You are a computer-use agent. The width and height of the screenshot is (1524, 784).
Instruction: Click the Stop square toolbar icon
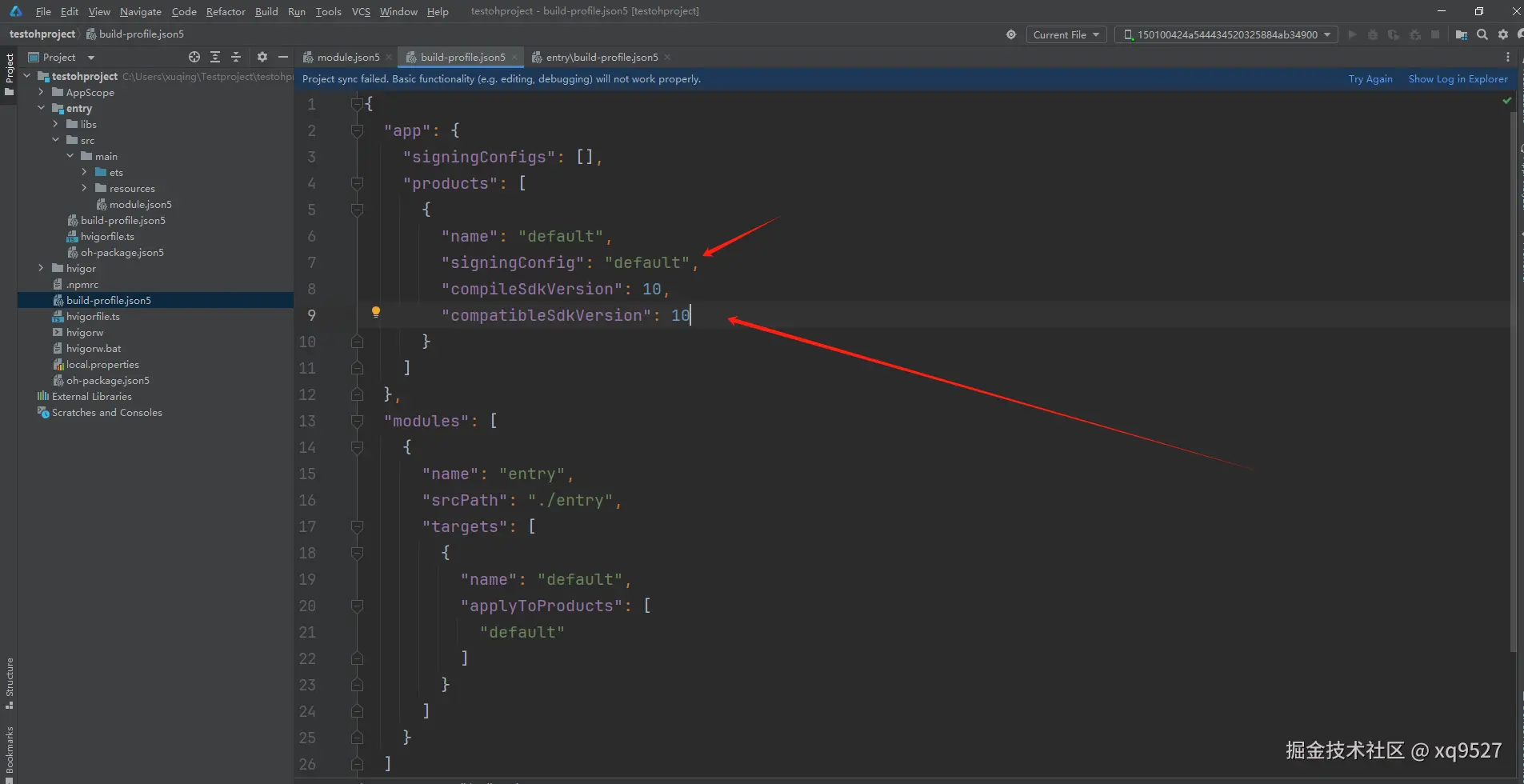(x=1435, y=34)
